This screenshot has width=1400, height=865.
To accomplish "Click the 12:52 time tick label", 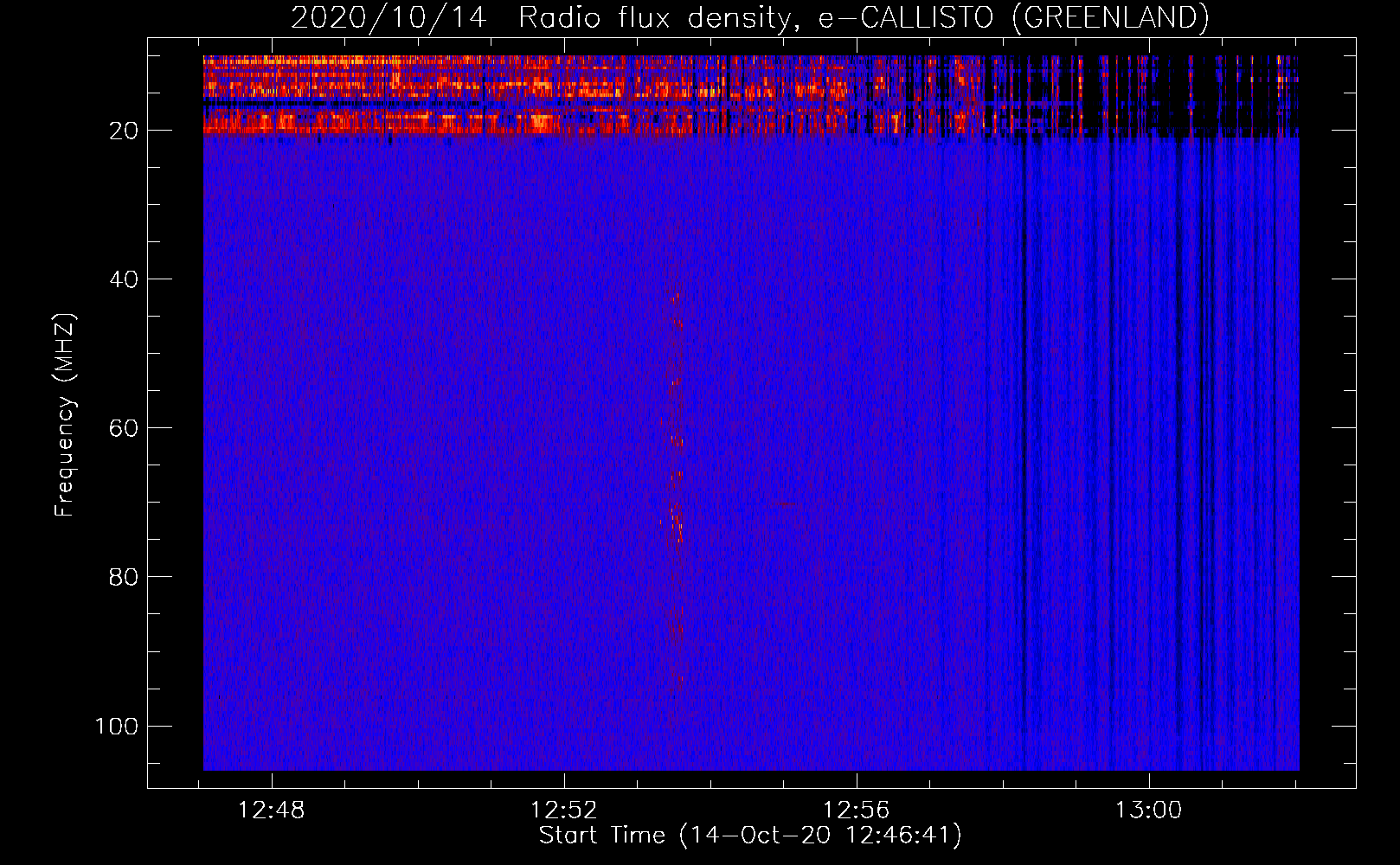I will (564, 811).
